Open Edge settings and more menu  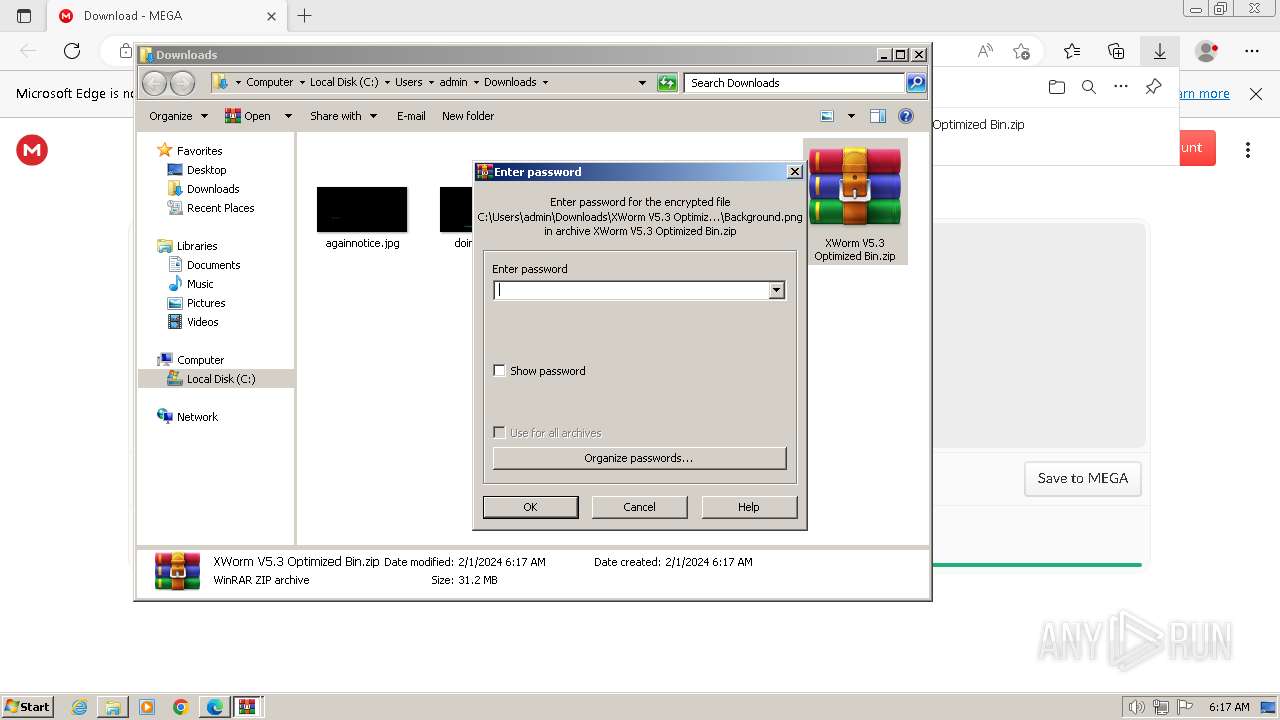pyautogui.click(x=1252, y=51)
